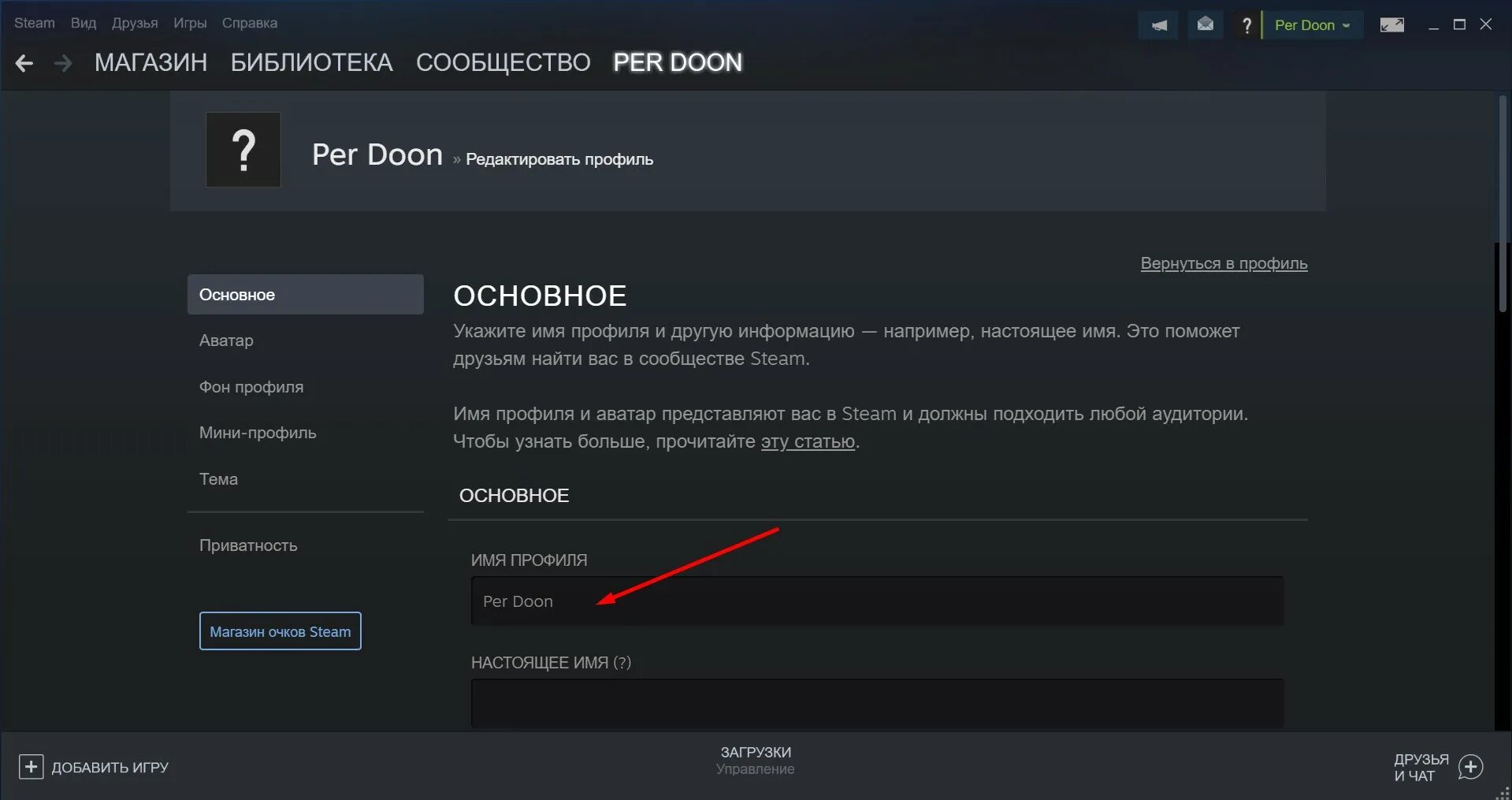
Task: Expand the Per Doon account dropdown
Action: 1313,25
